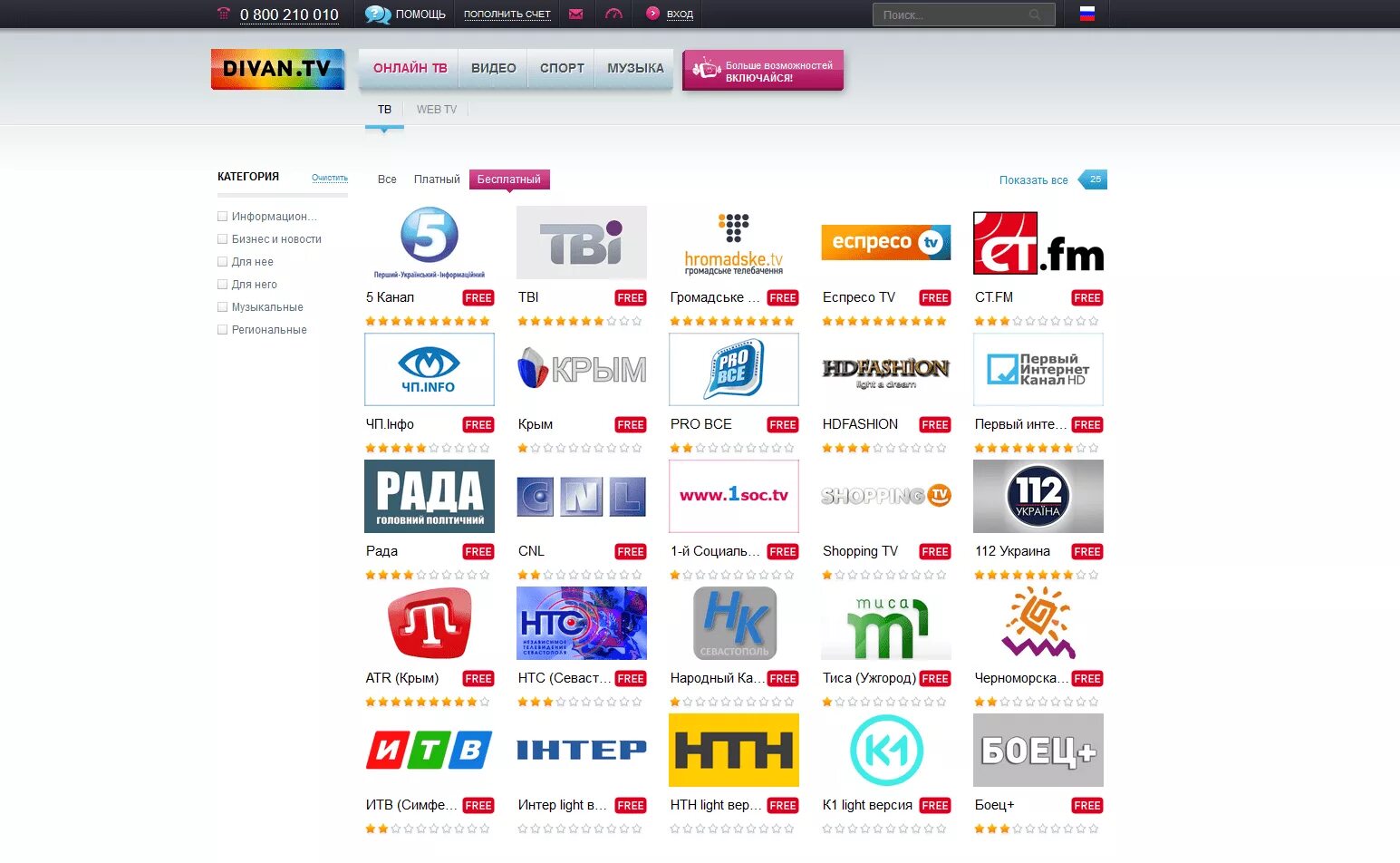Check the Информацион... category checkbox
Viewport: 1400px width, 863px height.
pyautogui.click(x=222, y=217)
